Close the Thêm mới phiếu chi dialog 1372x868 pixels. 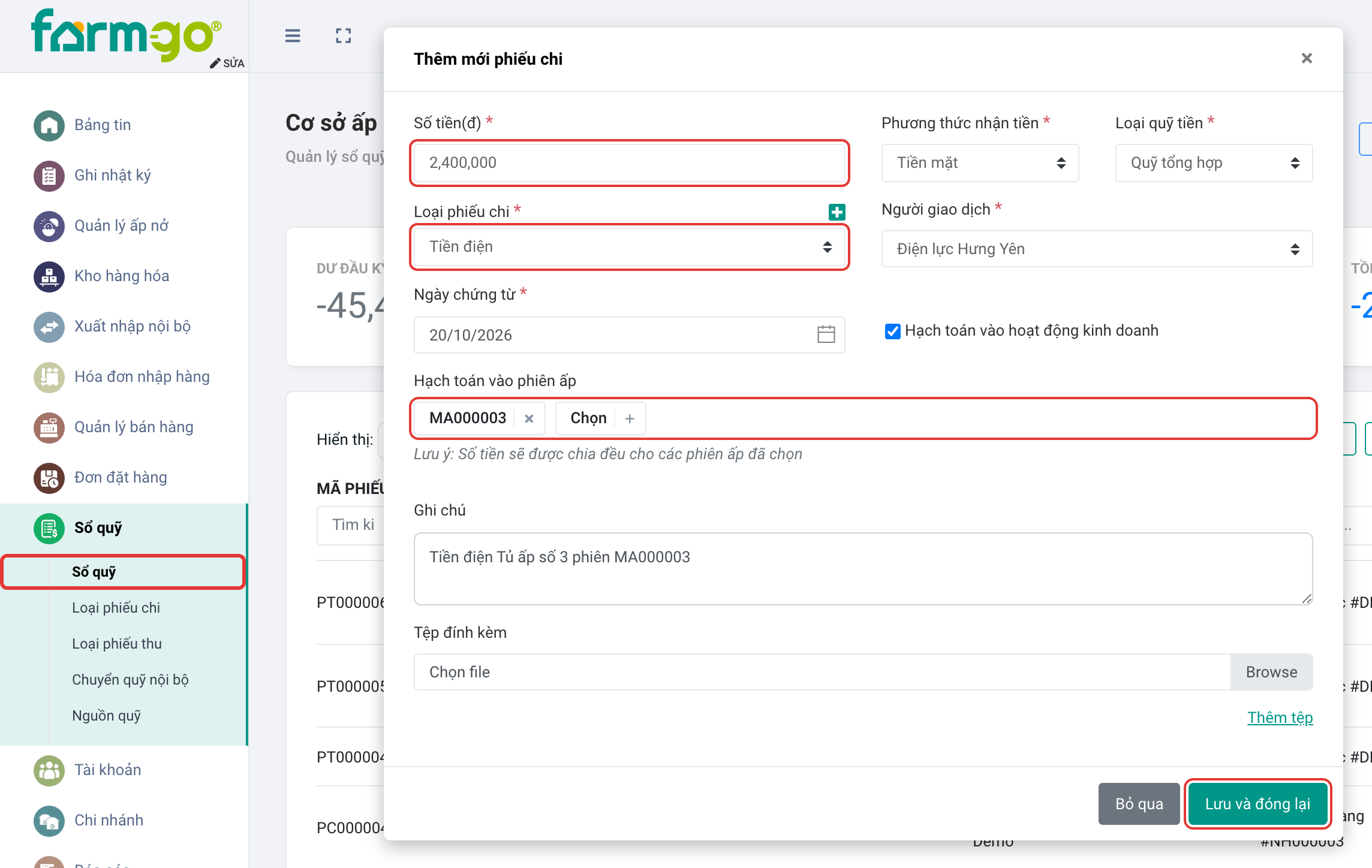(x=1307, y=58)
